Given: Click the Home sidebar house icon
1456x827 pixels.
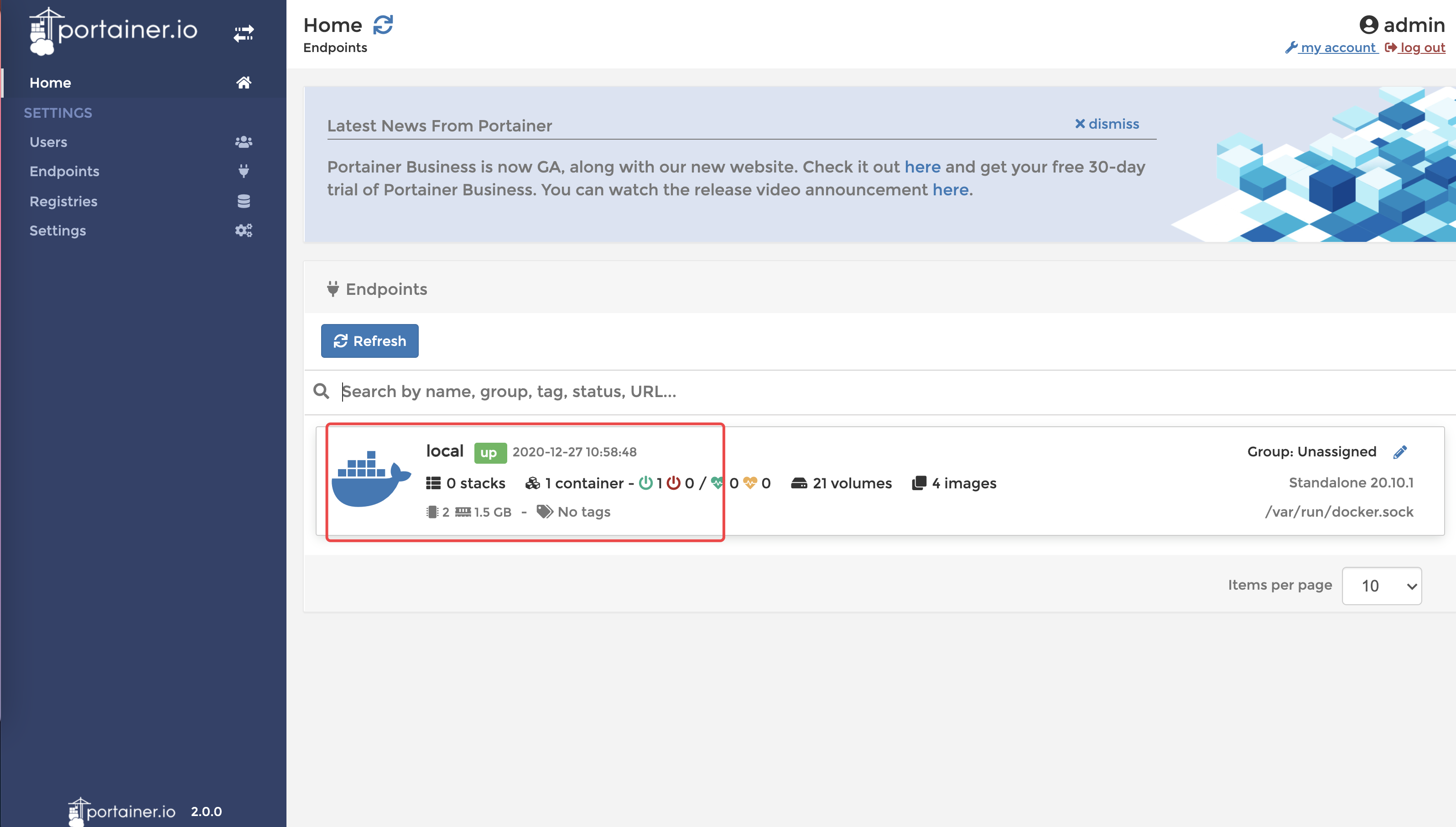Looking at the screenshot, I should [x=244, y=82].
